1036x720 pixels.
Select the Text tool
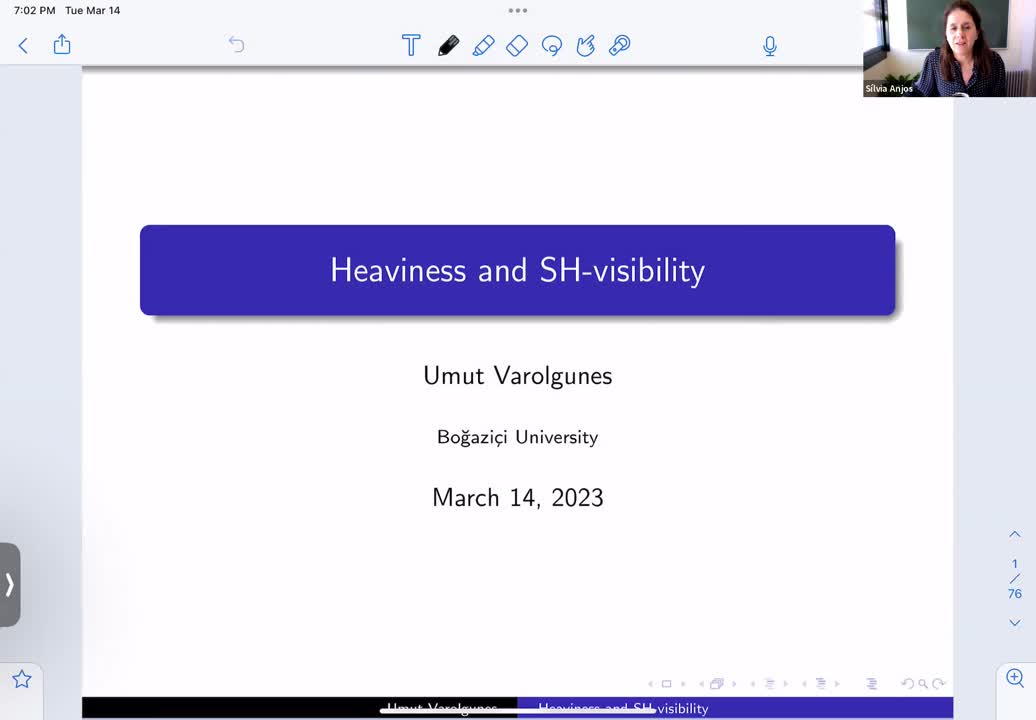click(x=410, y=45)
